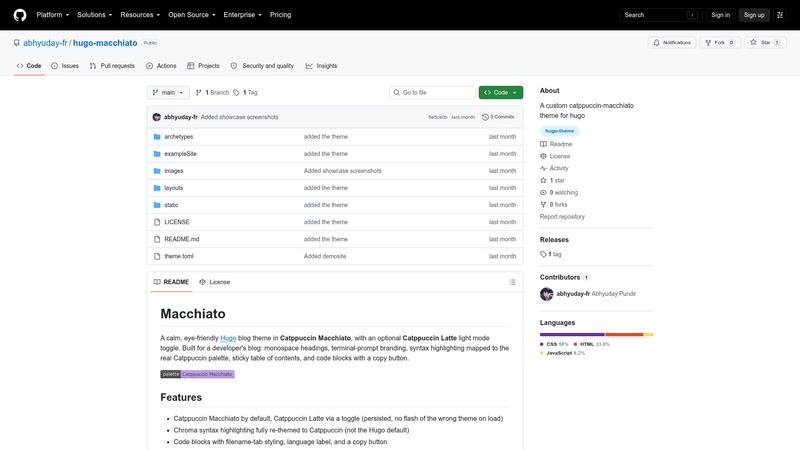Open the main branch selector dropdown
Screen dimensions: 800x450
click(x=168, y=92)
